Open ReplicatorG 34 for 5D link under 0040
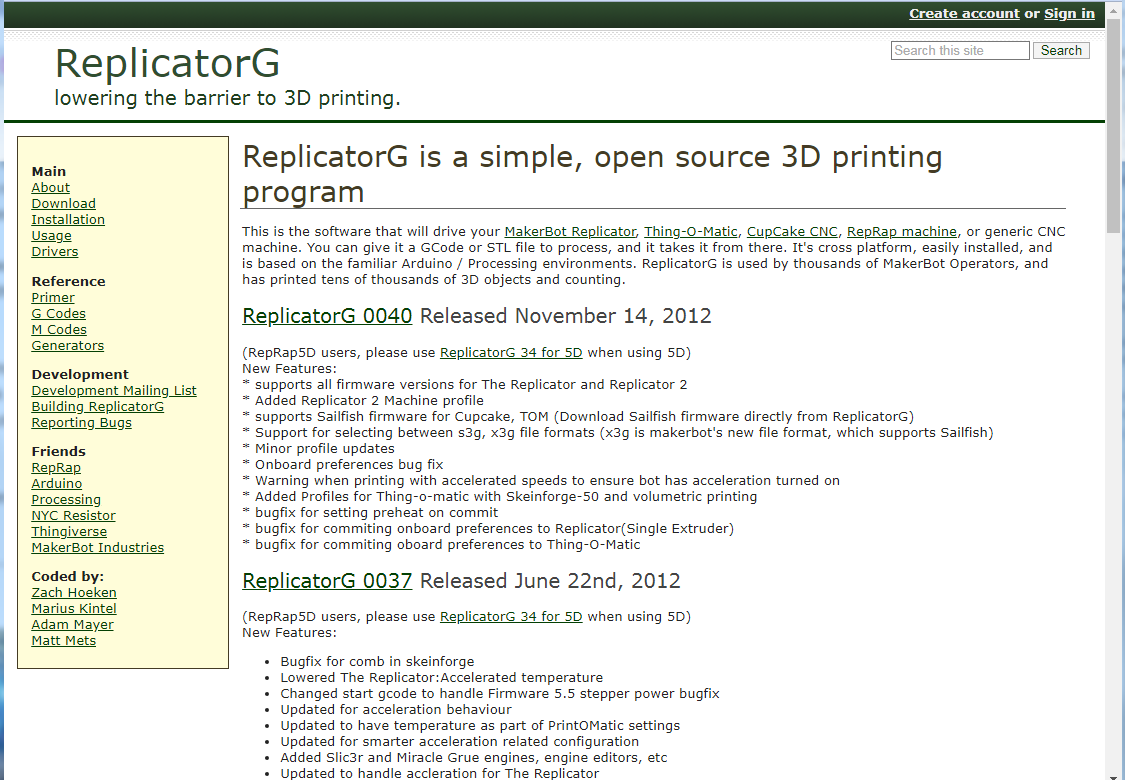The height and width of the screenshot is (780, 1125). point(511,352)
